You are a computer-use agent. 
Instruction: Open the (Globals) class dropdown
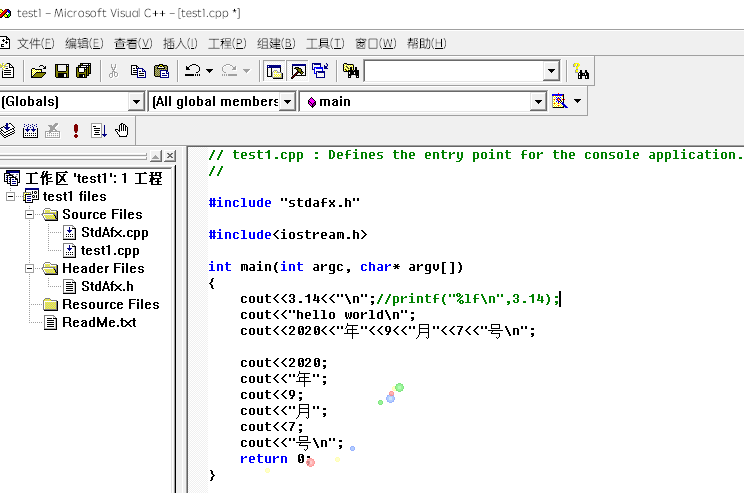tap(136, 102)
